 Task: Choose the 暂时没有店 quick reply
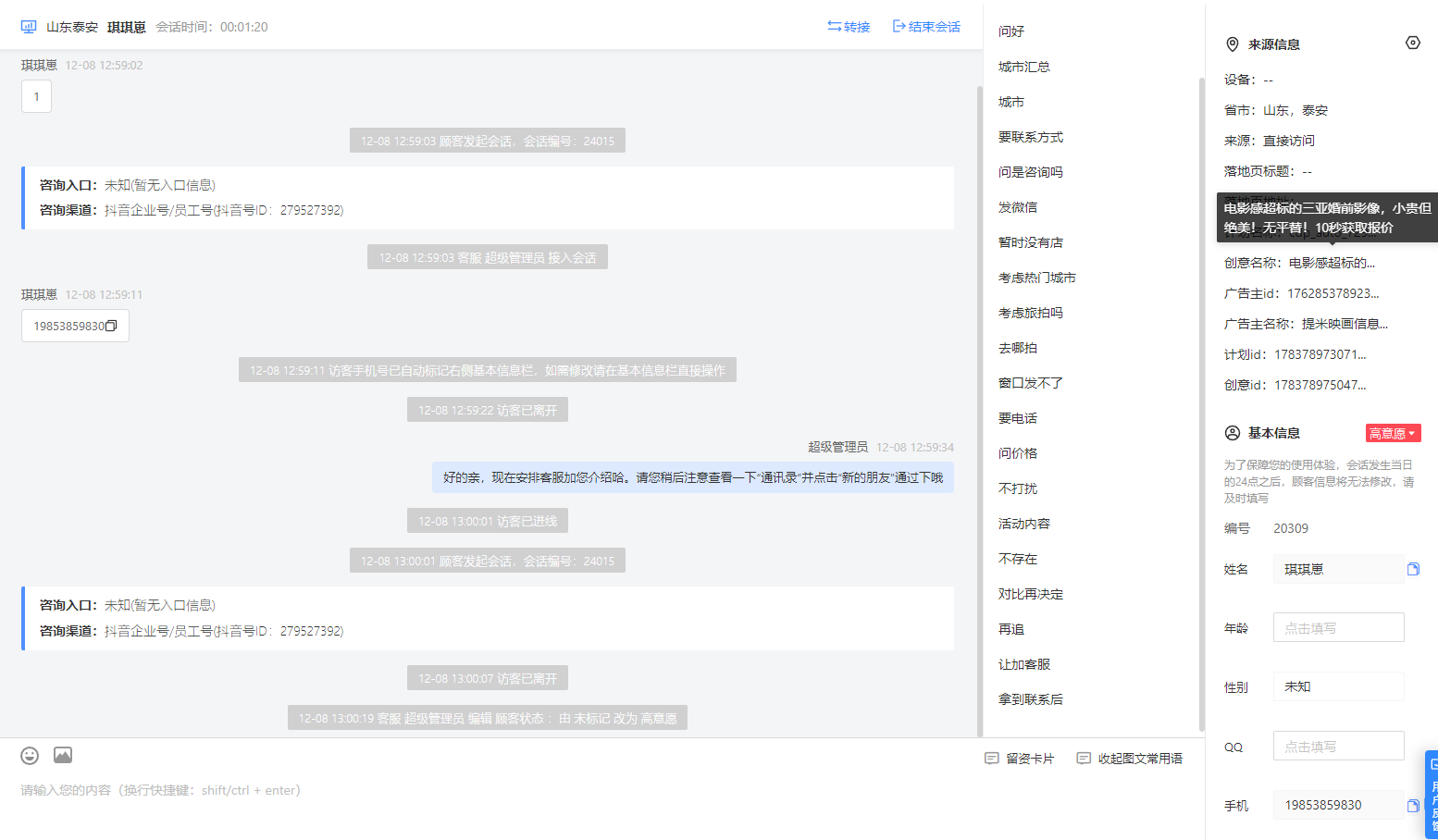(1031, 242)
